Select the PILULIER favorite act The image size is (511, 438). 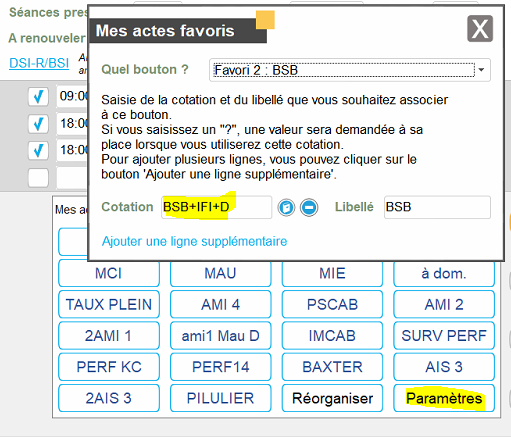pos(220,398)
